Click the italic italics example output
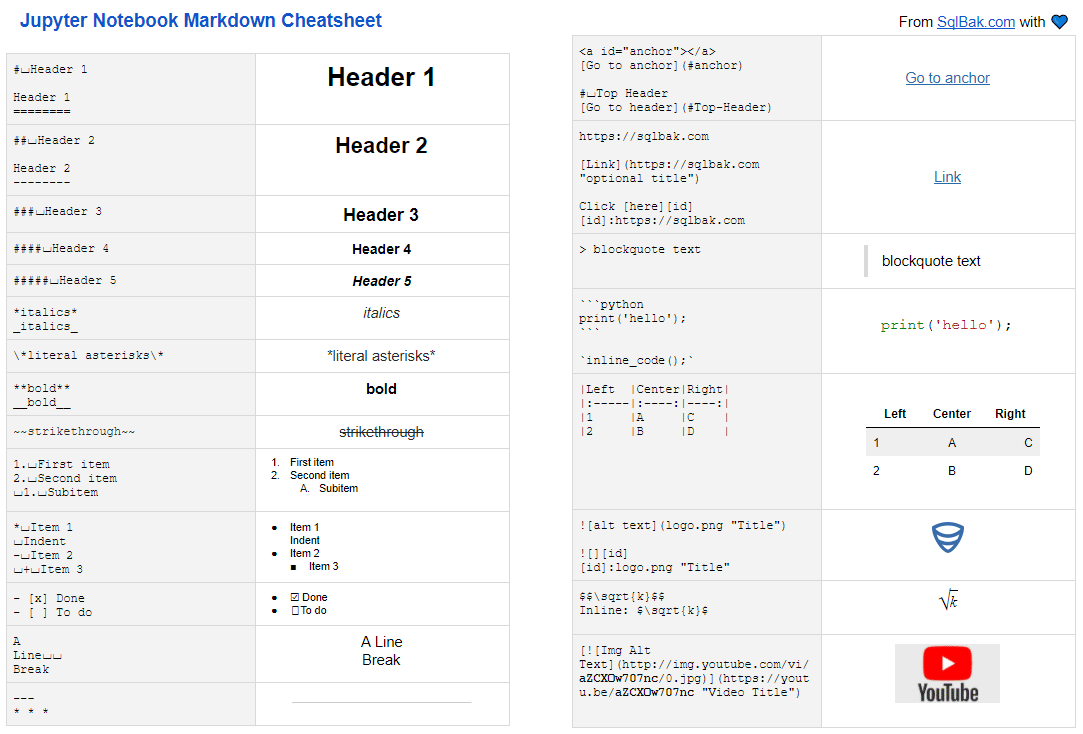The width and height of the screenshot is (1083, 734). [x=381, y=314]
